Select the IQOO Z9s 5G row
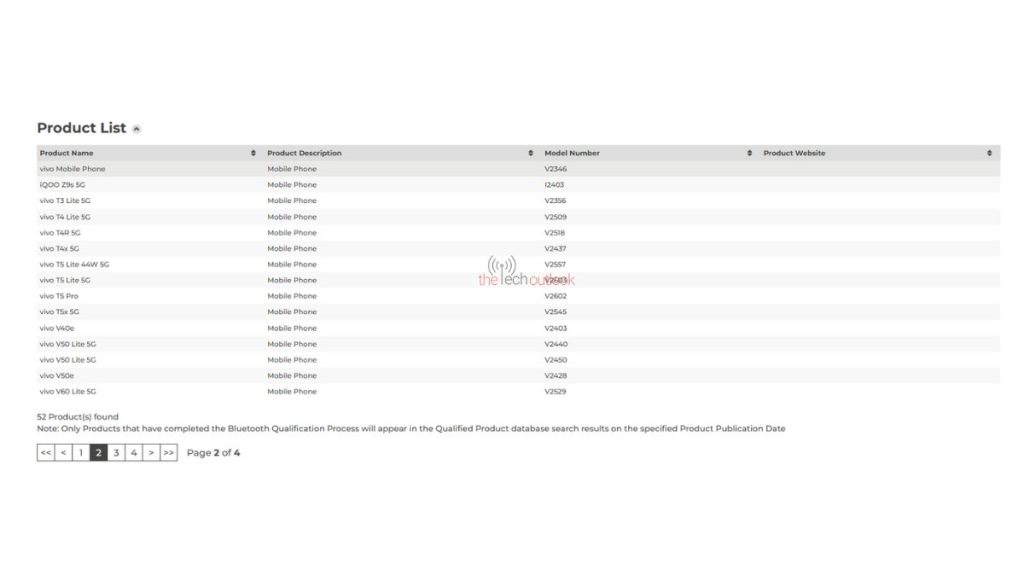Screen dimensions: 1024x576 coord(519,185)
